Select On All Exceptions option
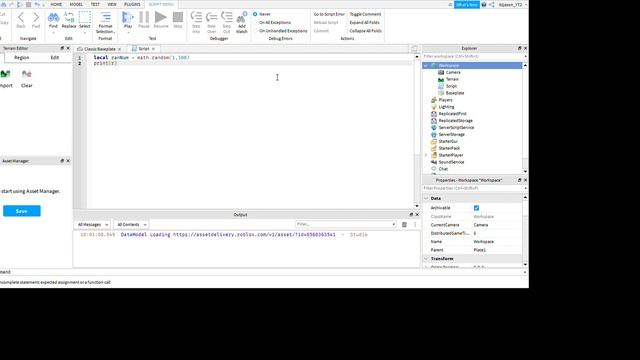This screenshot has width=640, height=360. click(x=272, y=22)
